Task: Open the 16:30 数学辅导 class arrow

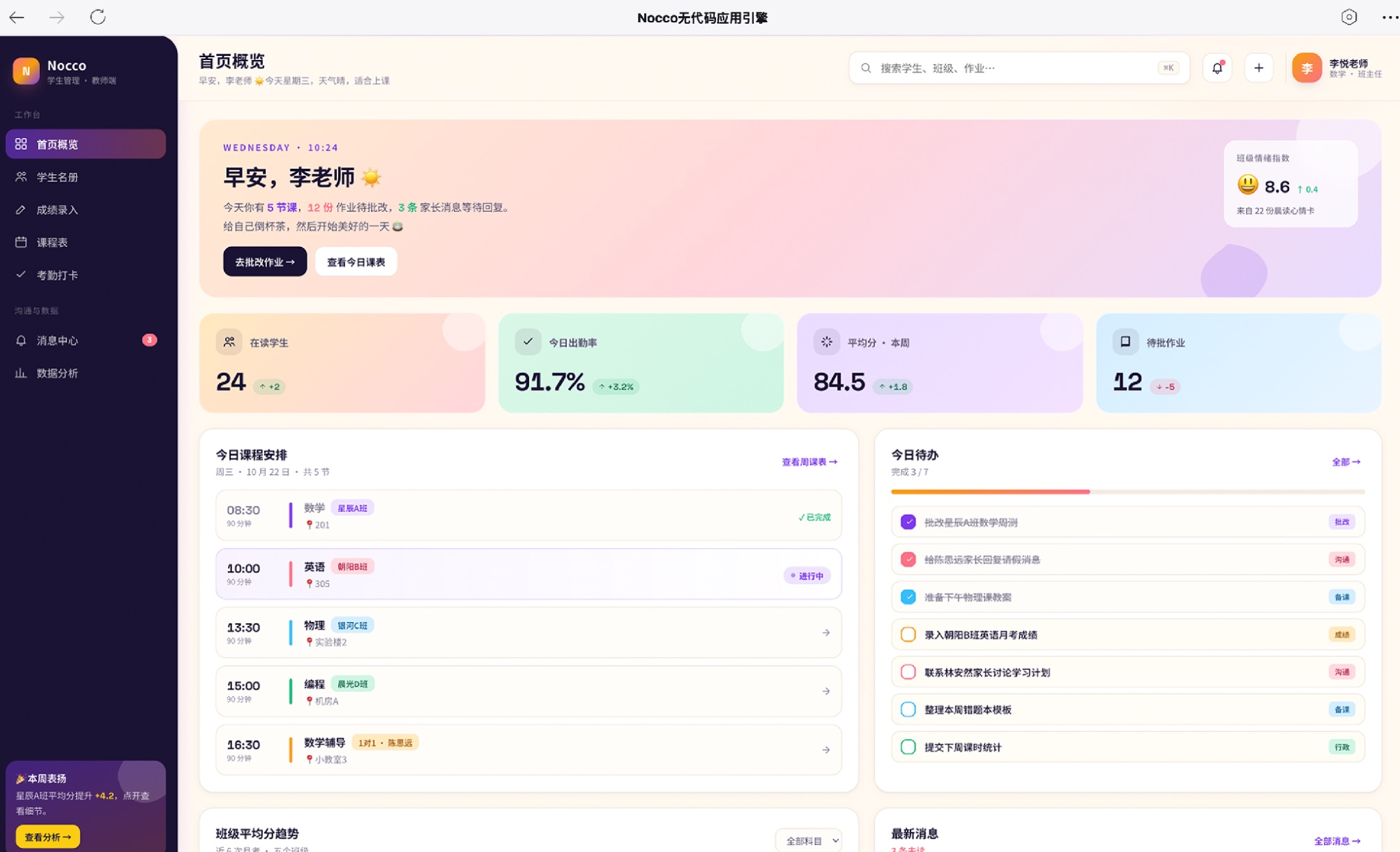Action: 825,750
